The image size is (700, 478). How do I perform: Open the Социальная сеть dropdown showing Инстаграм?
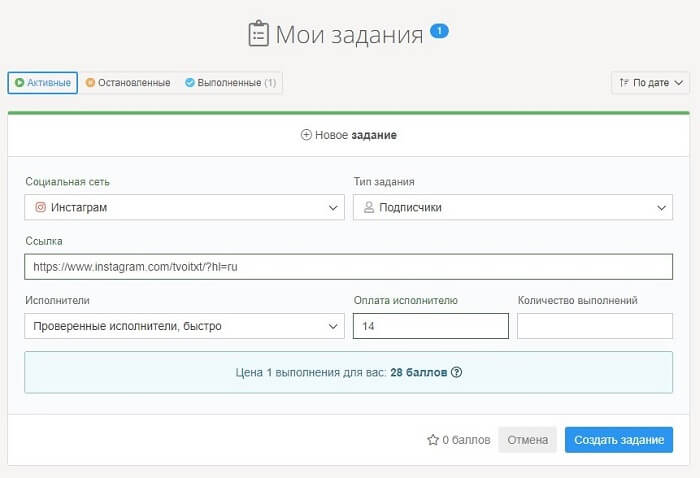[184, 207]
